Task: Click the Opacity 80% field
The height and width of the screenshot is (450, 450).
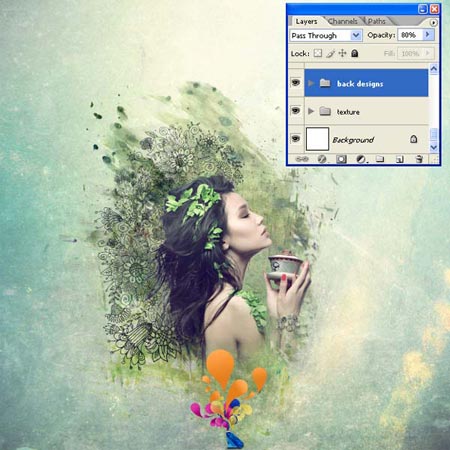Action: coord(410,35)
